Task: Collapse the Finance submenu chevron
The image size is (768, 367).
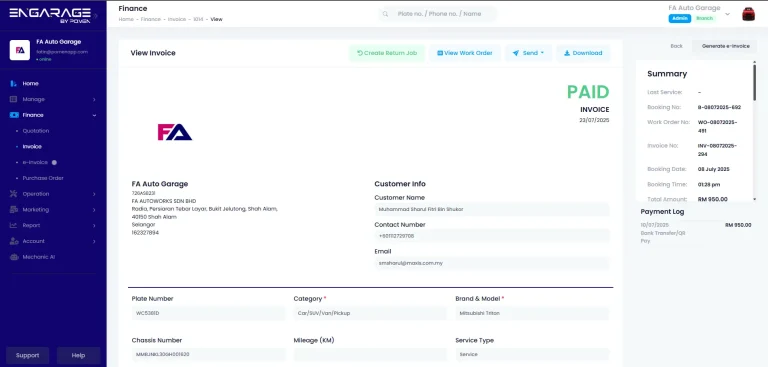Action: pyautogui.click(x=94, y=115)
